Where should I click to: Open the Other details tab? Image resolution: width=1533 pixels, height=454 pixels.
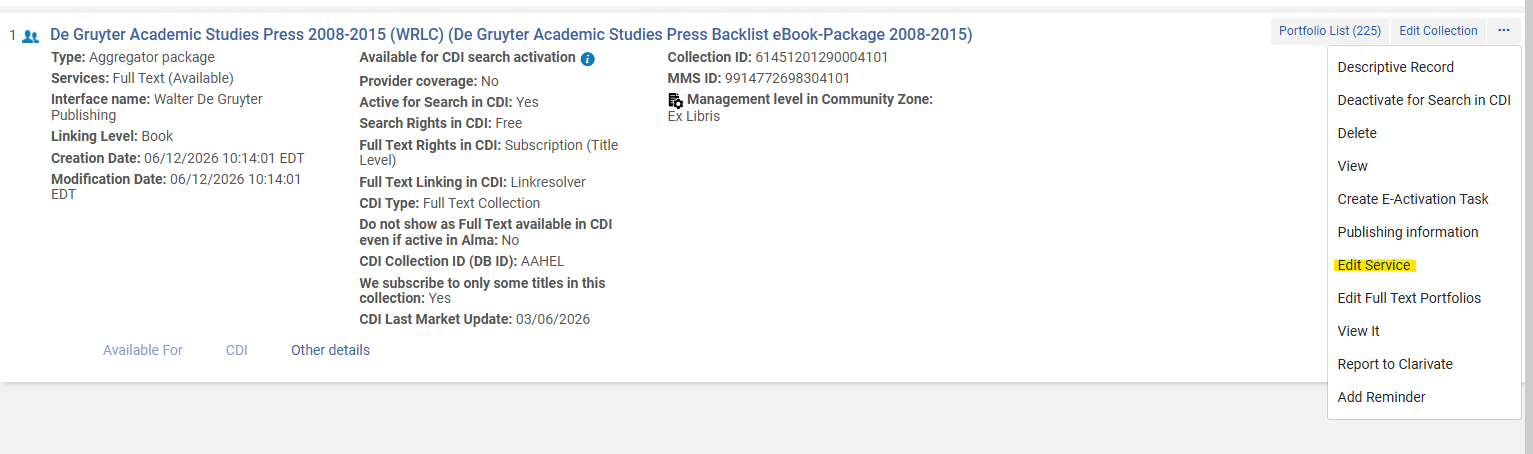(330, 350)
